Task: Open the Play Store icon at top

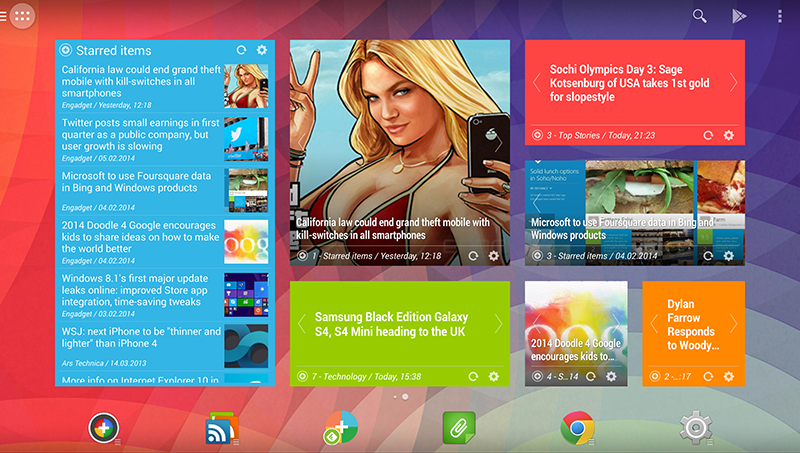Action: [x=739, y=16]
